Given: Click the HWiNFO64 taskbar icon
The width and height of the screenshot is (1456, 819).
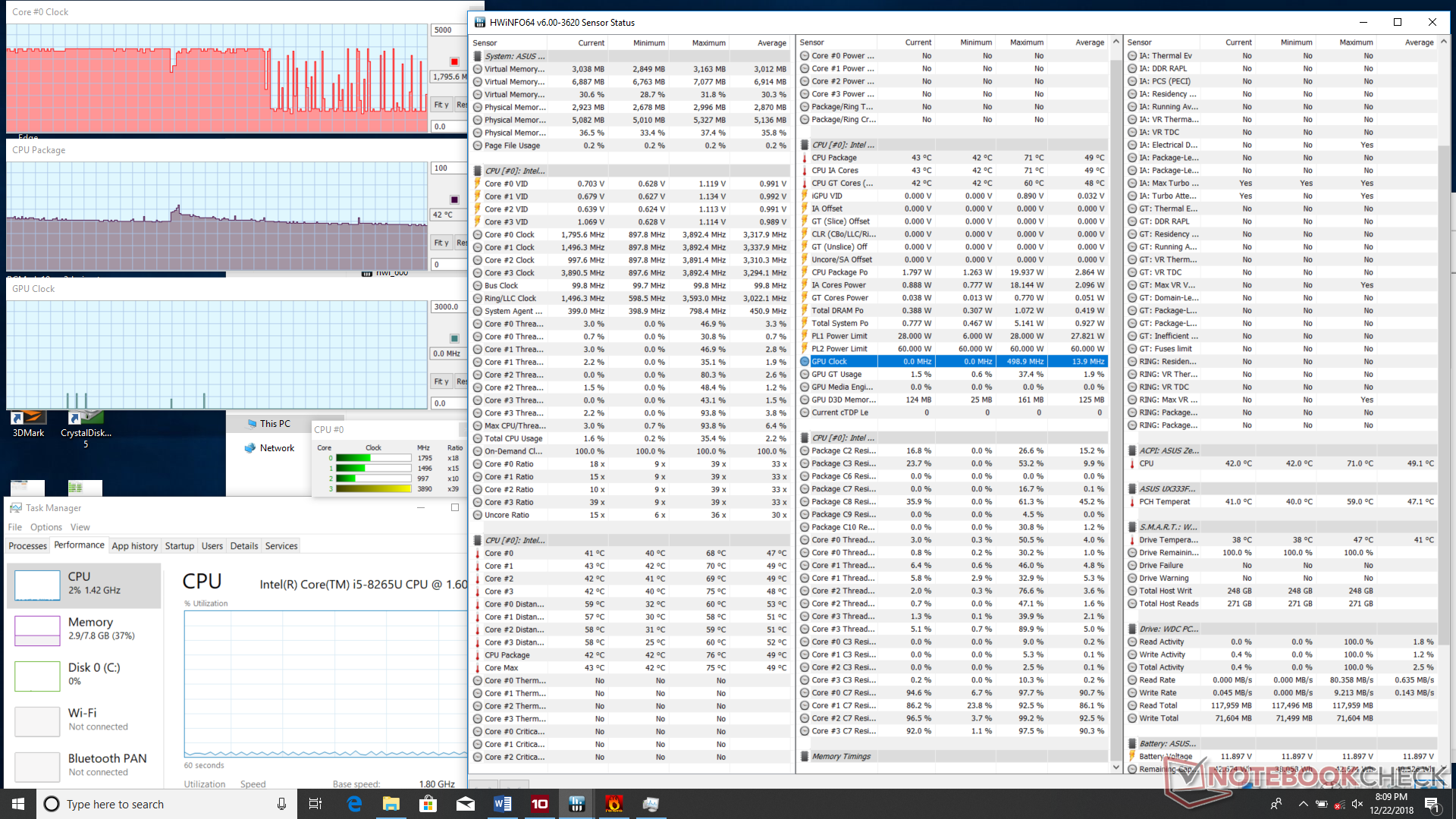Looking at the screenshot, I should pos(576,804).
